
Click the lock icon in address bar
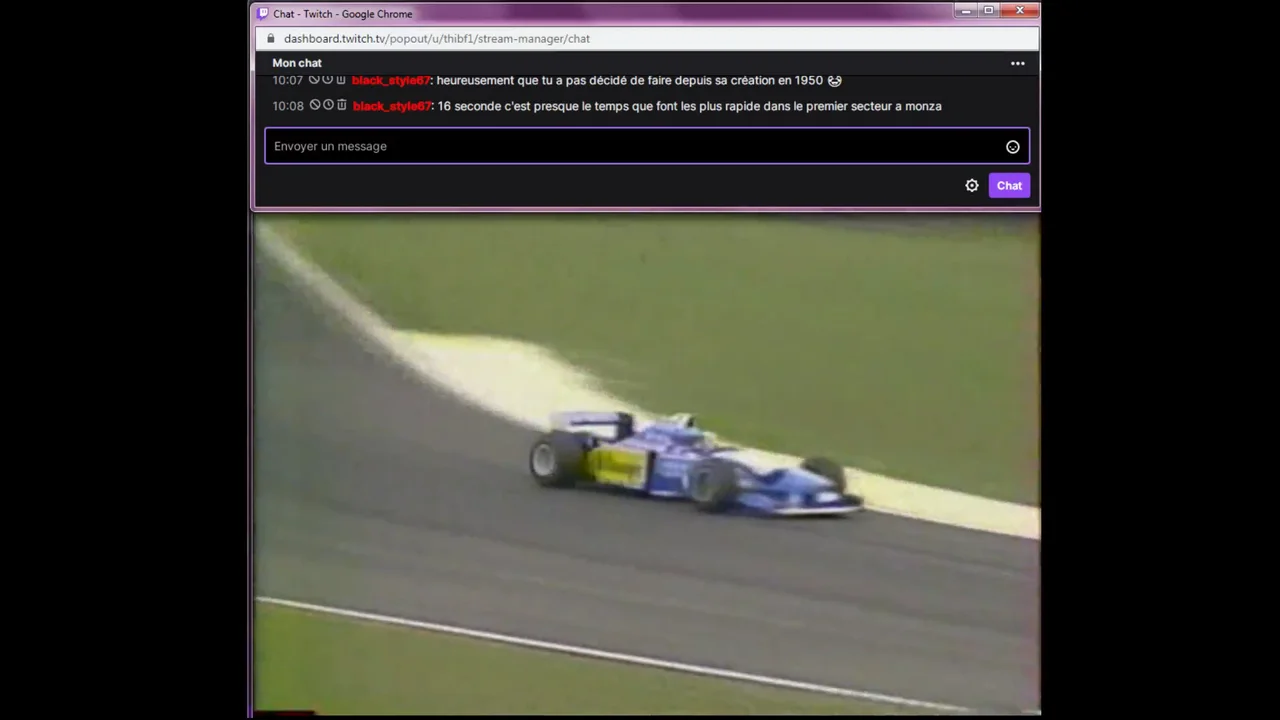tap(269, 38)
